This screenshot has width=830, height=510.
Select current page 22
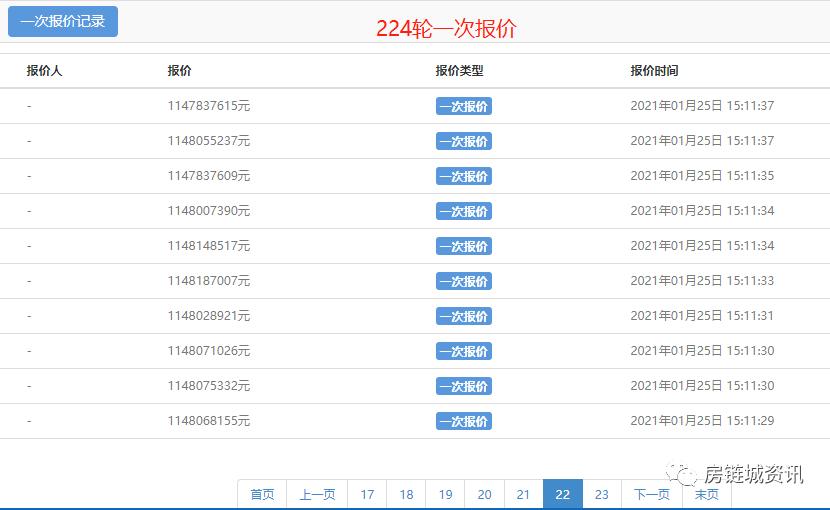click(x=563, y=495)
